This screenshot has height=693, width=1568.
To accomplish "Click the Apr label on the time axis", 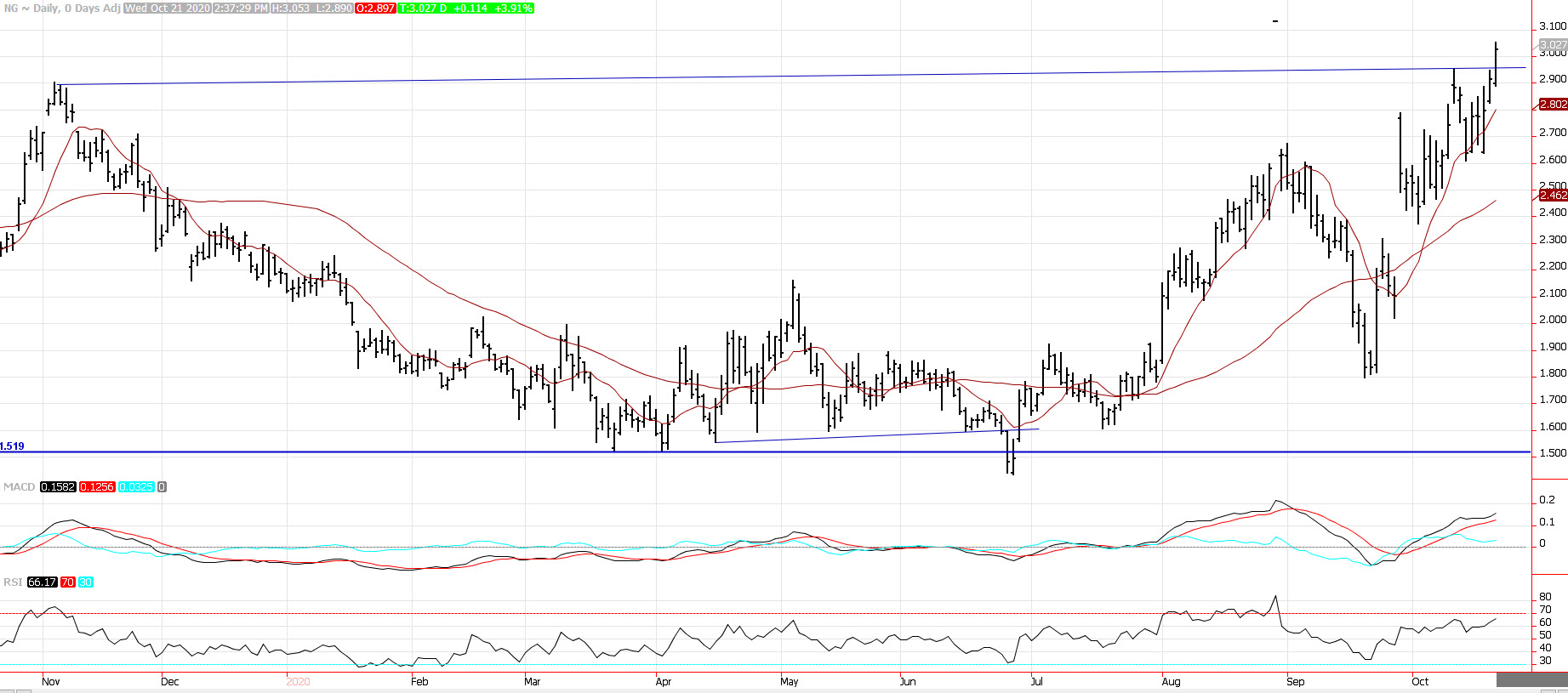I will tap(664, 681).
